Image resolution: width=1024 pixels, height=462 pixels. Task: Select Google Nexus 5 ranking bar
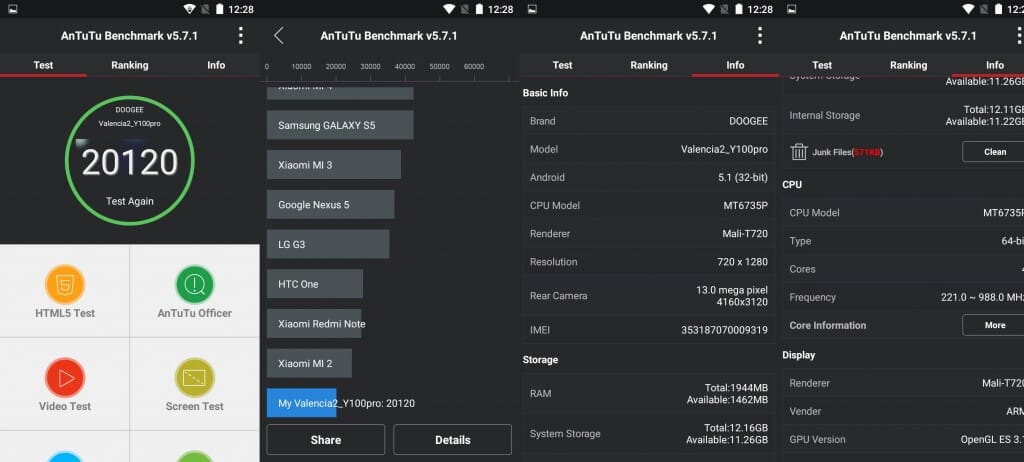click(330, 205)
